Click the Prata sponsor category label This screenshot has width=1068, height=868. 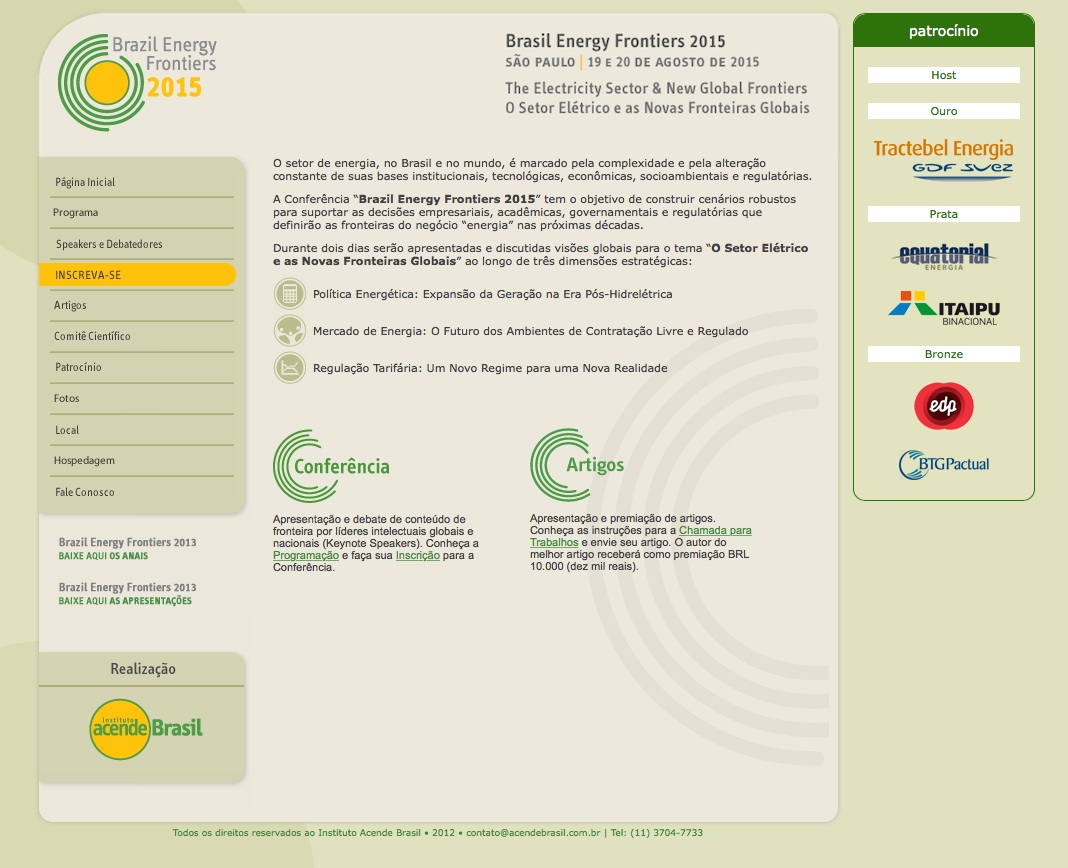943,214
